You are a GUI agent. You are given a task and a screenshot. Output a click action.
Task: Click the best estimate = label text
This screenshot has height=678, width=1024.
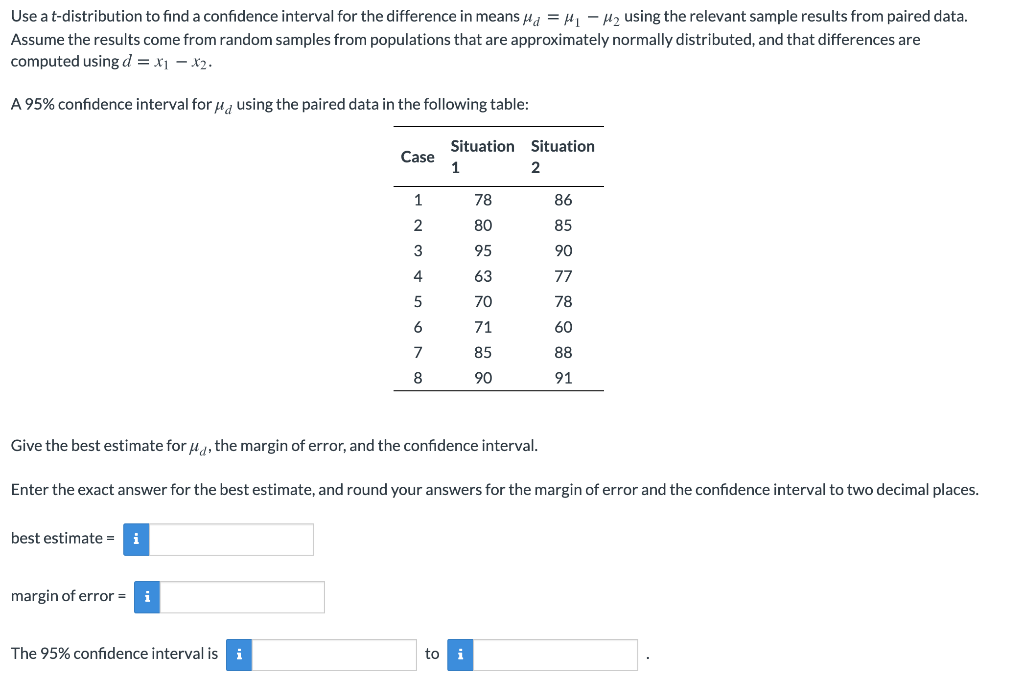tap(60, 538)
